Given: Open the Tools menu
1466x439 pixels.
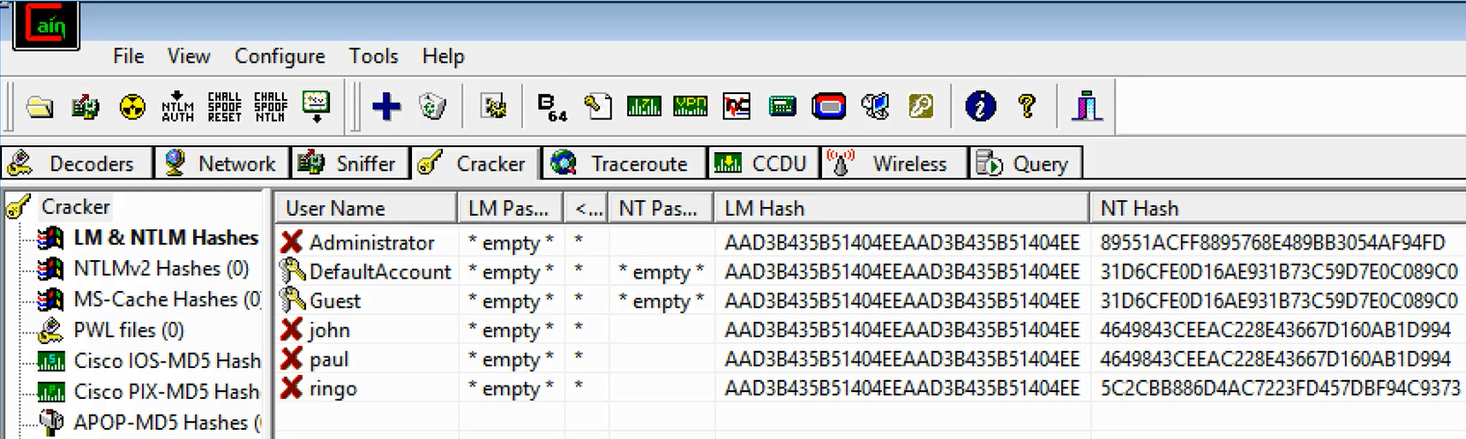Looking at the screenshot, I should coord(374,56).
